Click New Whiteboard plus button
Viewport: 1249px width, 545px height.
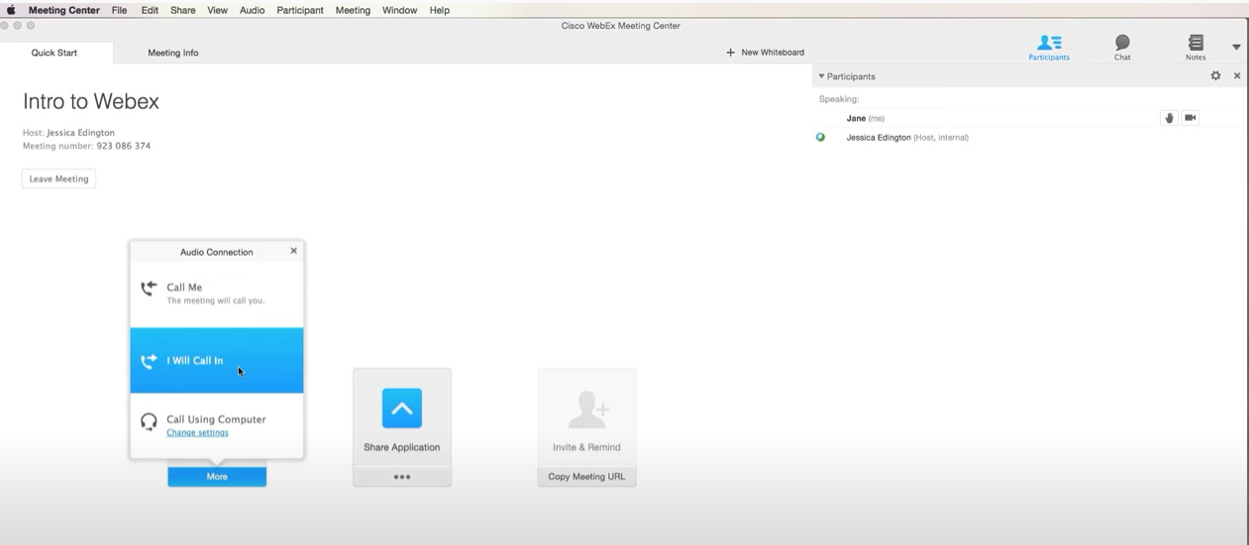pos(765,52)
